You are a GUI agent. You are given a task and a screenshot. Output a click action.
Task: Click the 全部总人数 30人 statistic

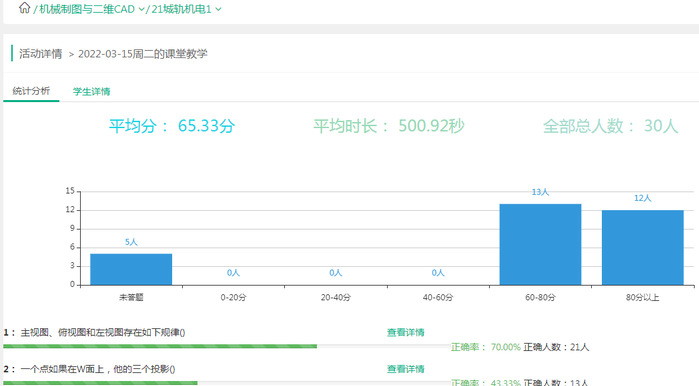pos(610,126)
